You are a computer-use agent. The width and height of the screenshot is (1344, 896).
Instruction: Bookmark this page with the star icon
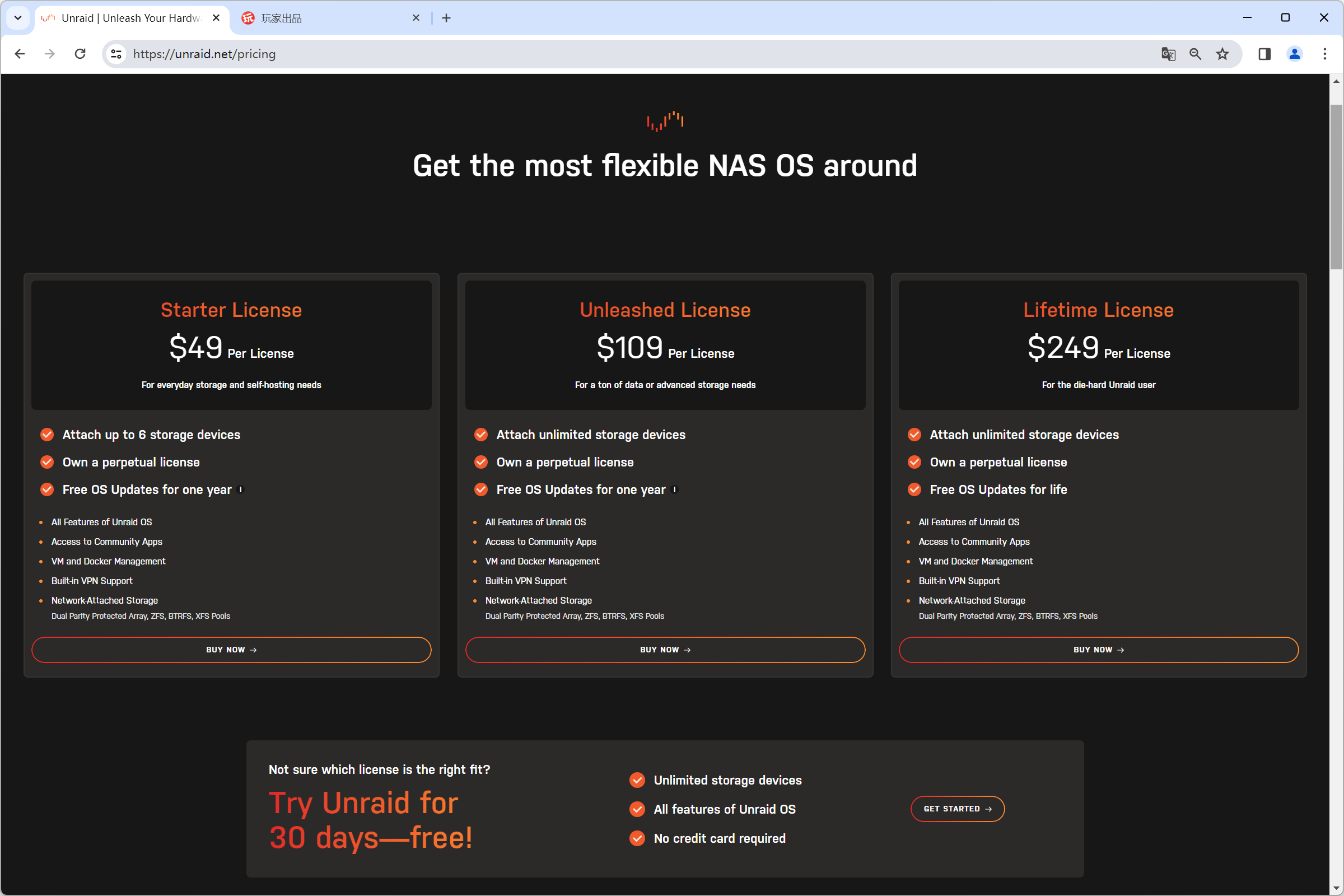(x=1222, y=54)
